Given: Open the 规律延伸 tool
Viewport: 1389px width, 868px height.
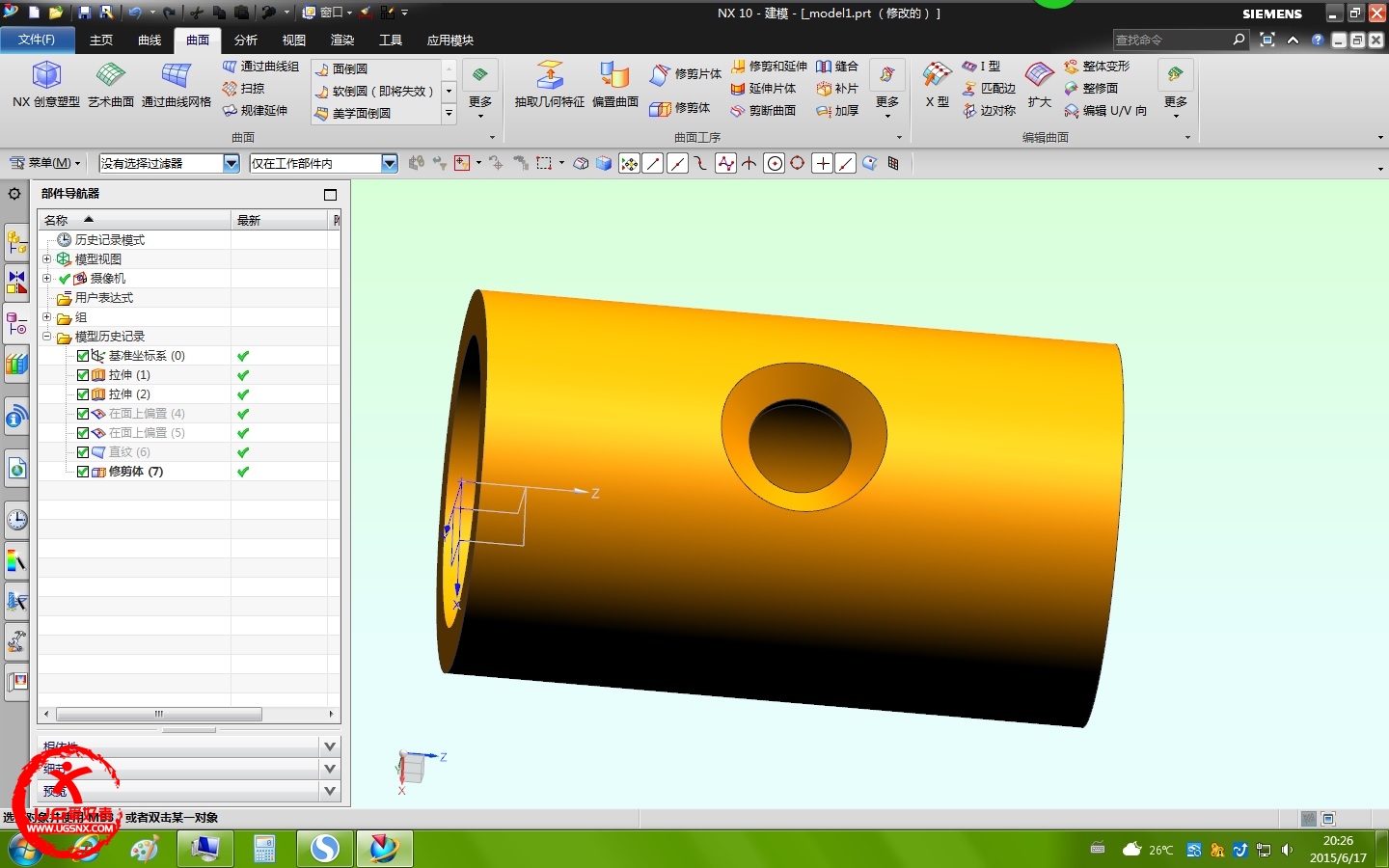Looking at the screenshot, I should [255, 111].
